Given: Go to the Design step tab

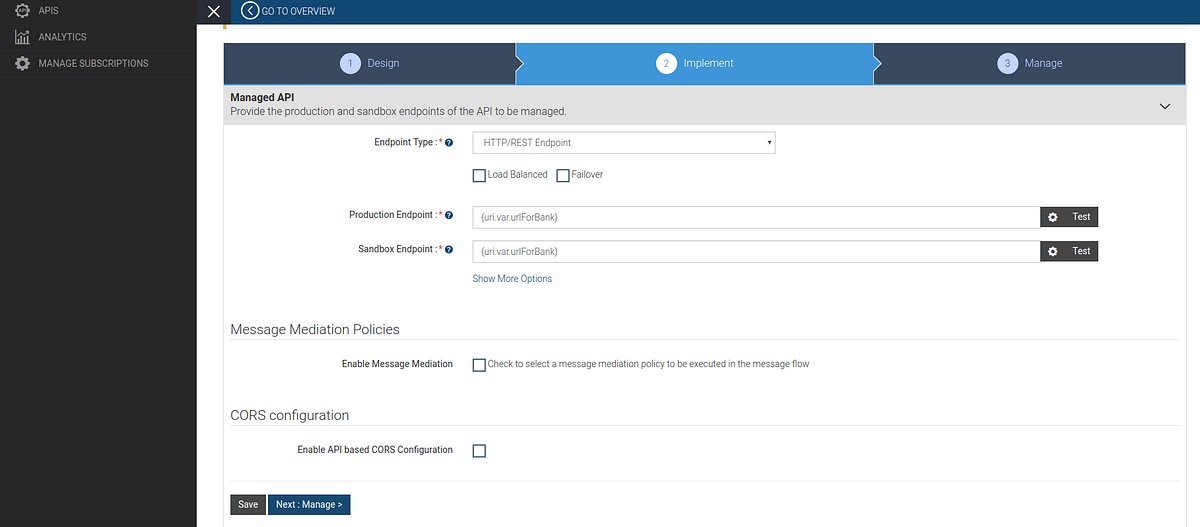Looking at the screenshot, I should 369,63.
